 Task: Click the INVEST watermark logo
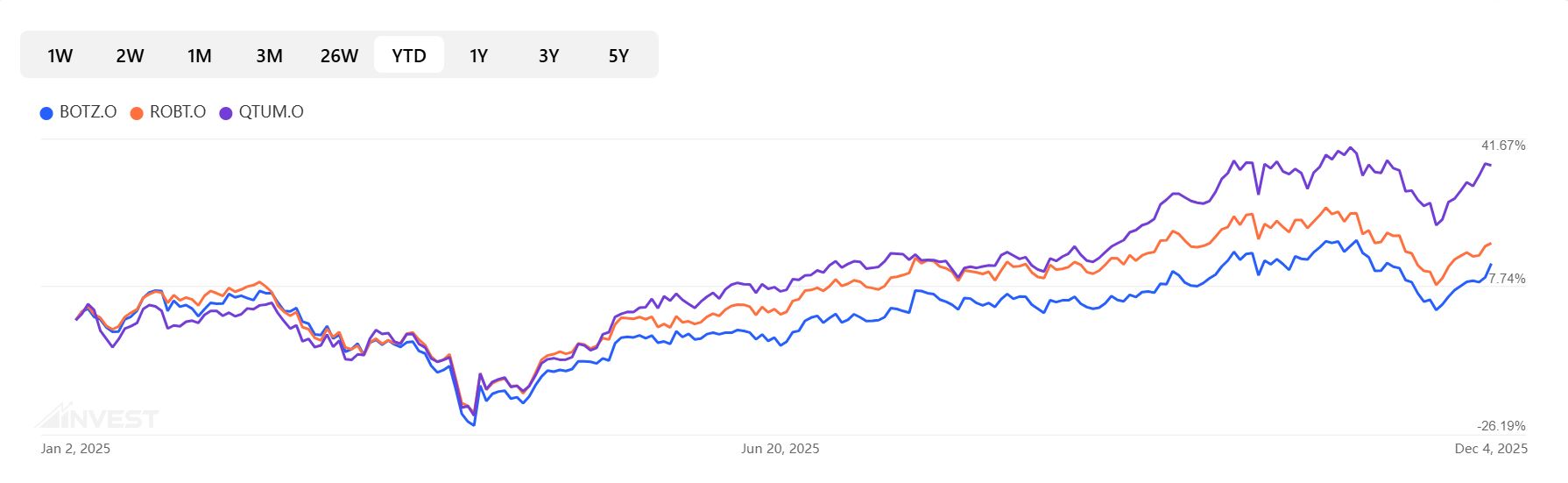pos(96,417)
